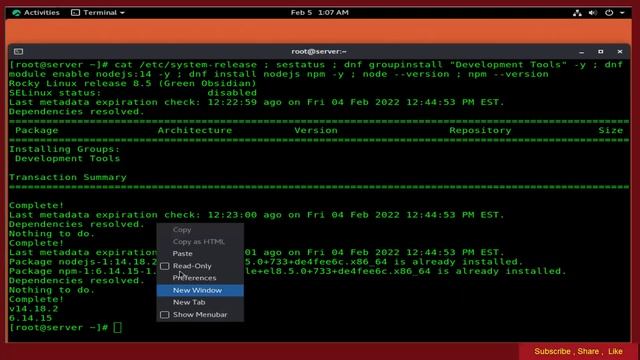640x360 pixels.
Task: Click the volume speaker icon in top bar
Action: click(x=593, y=13)
